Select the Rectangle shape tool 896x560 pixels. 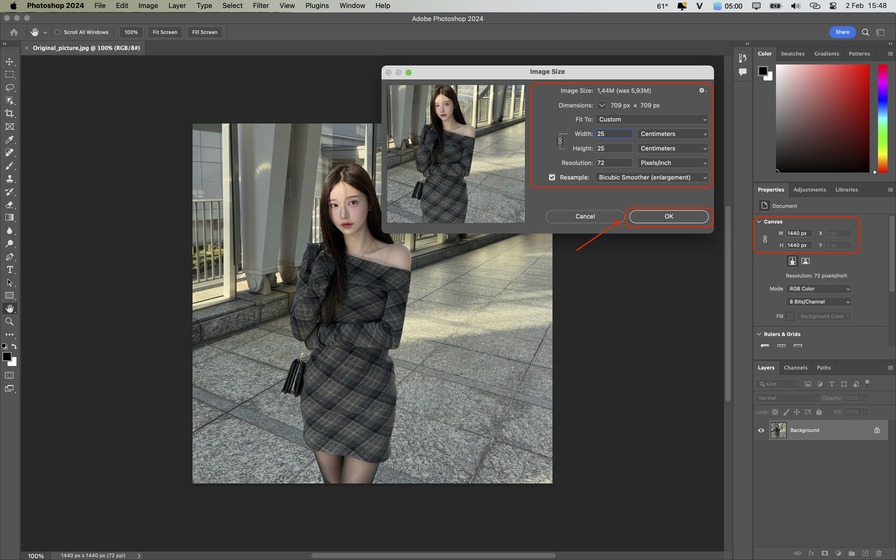point(10,296)
